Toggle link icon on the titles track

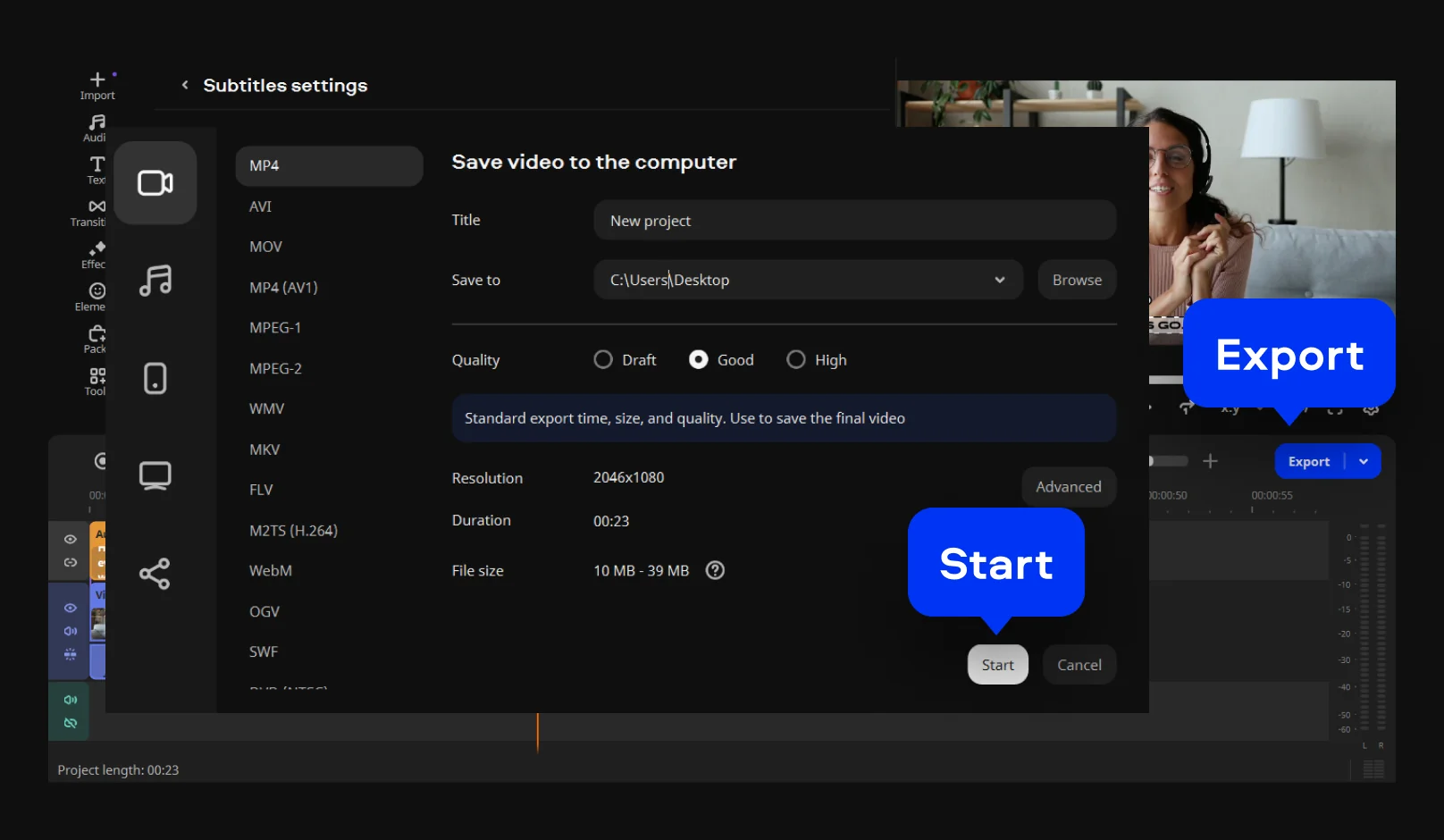[x=71, y=562]
